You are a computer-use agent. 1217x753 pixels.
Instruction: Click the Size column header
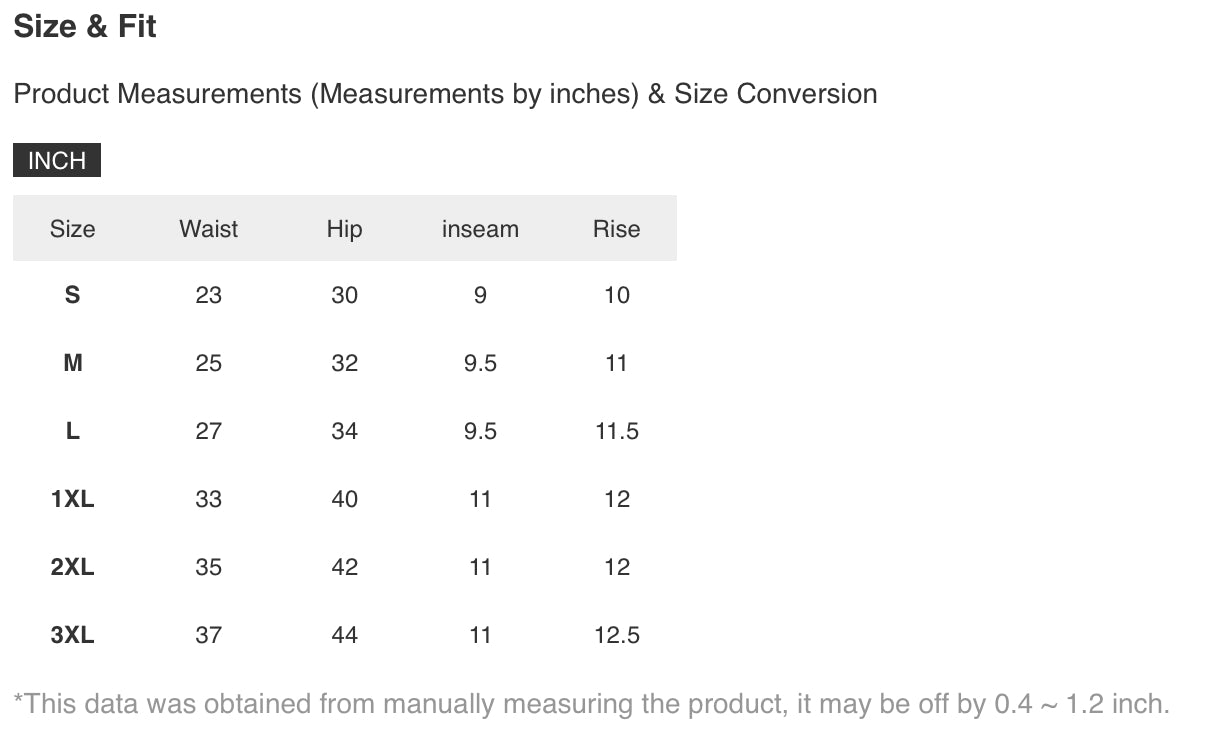[72, 229]
